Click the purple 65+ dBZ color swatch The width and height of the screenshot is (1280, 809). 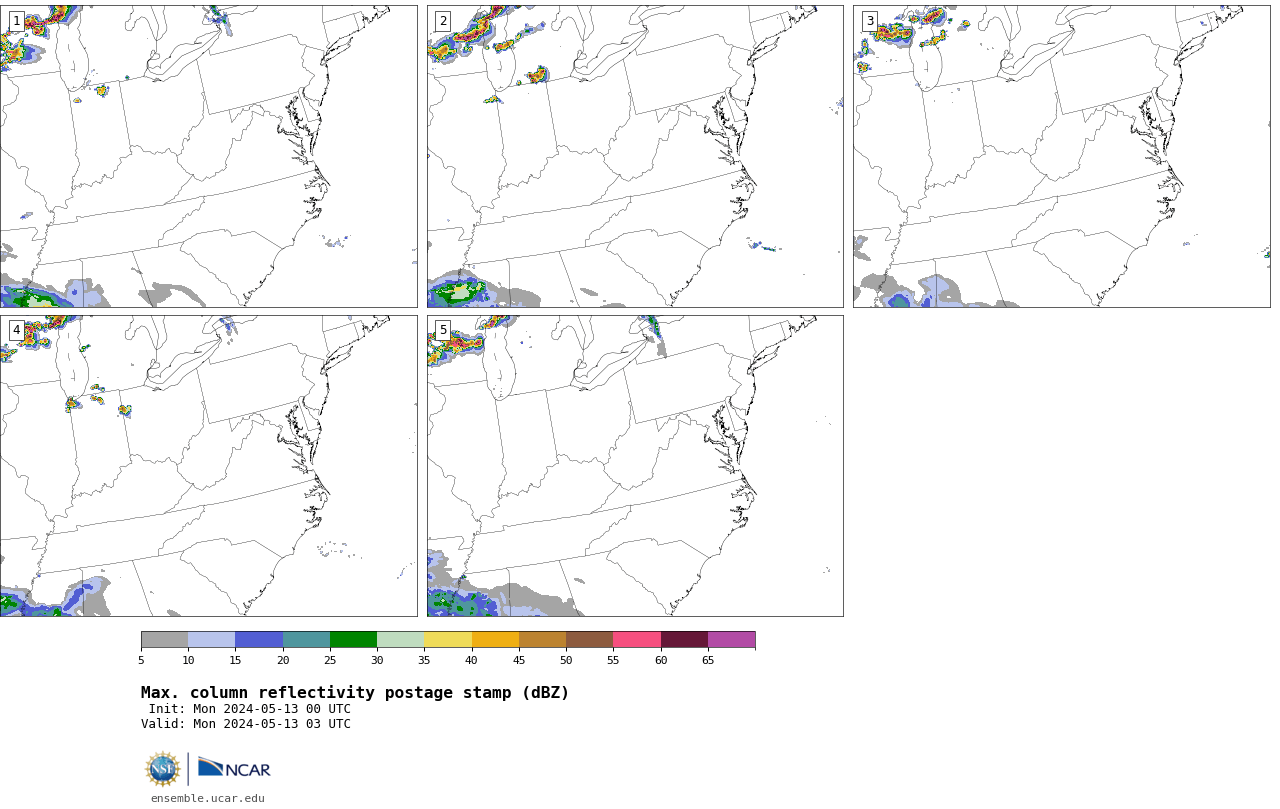click(x=731, y=640)
